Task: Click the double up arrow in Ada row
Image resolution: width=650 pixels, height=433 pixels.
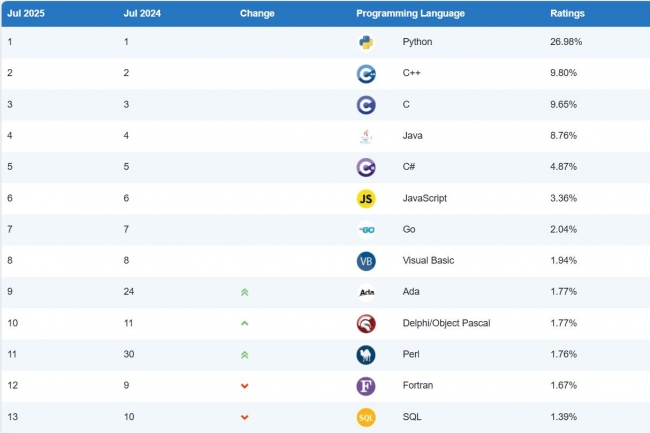Action: (245, 292)
